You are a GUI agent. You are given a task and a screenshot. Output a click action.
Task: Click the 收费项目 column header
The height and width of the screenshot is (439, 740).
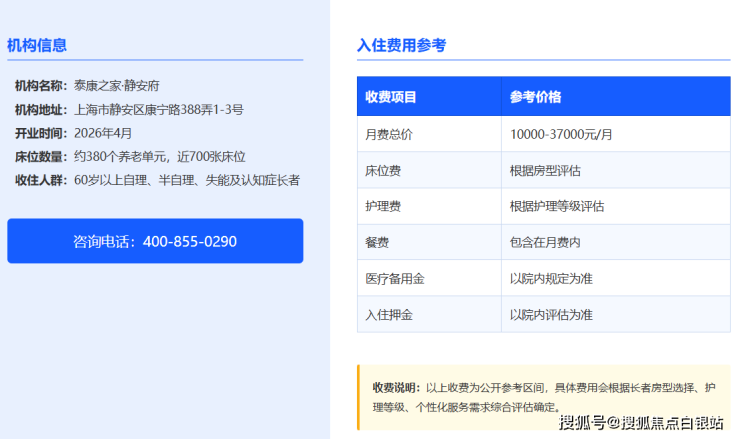[x=429, y=96]
